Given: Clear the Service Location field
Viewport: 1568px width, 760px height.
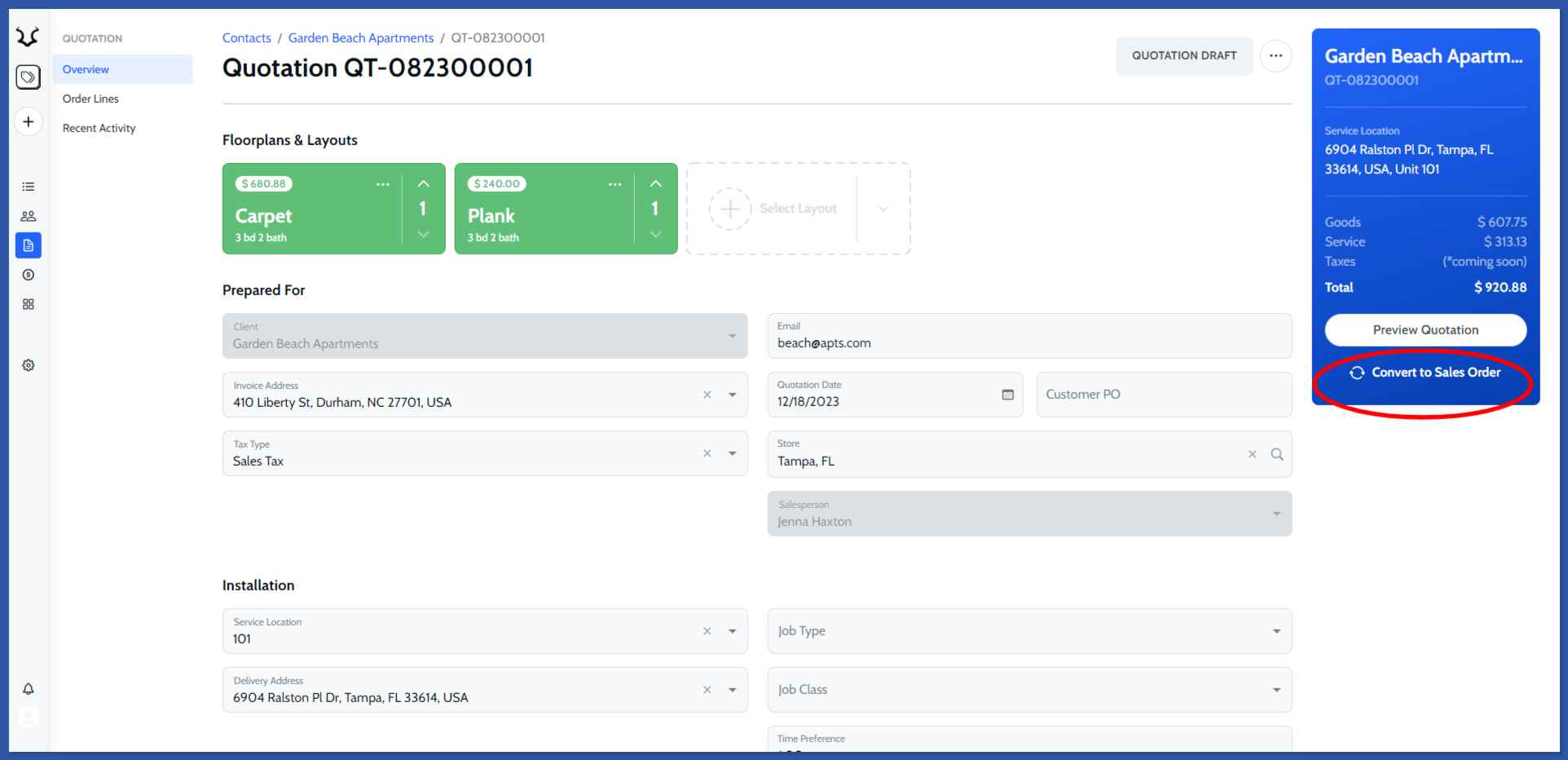Looking at the screenshot, I should (707, 631).
